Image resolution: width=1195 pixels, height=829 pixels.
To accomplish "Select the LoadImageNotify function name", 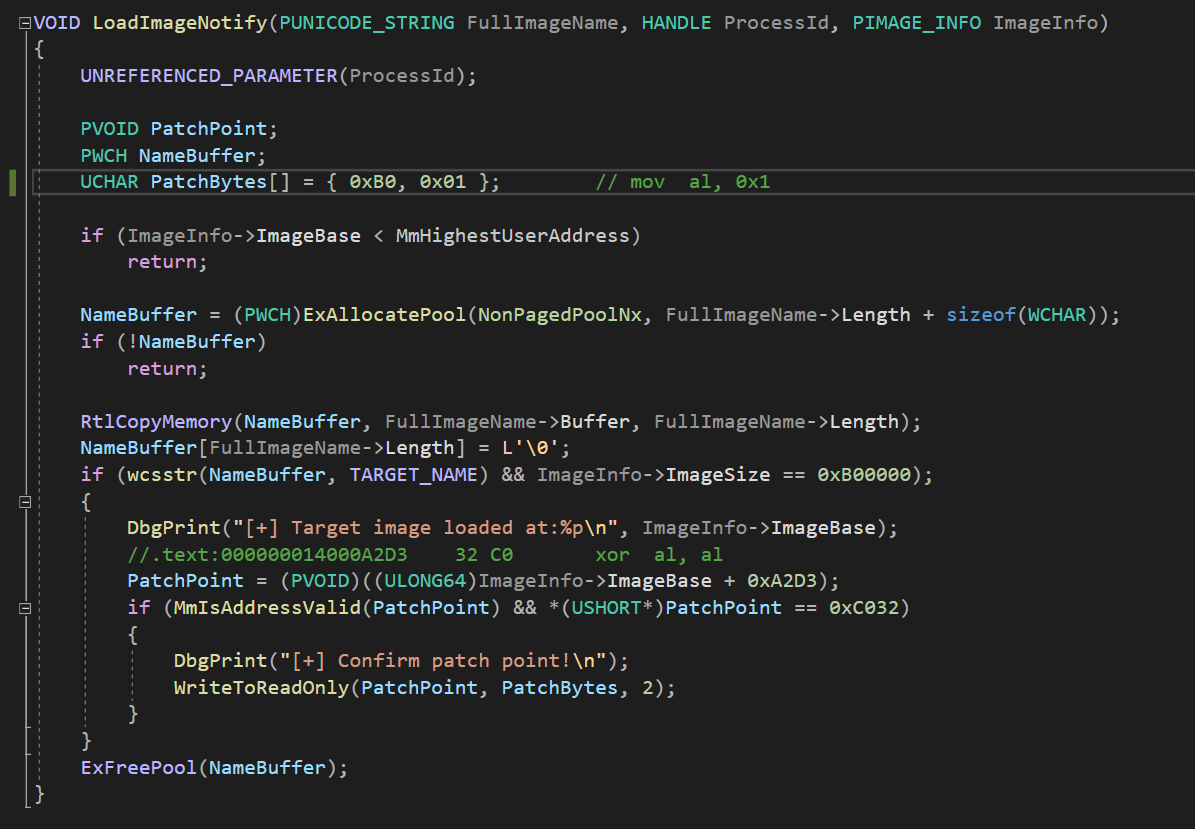I will pos(180,23).
